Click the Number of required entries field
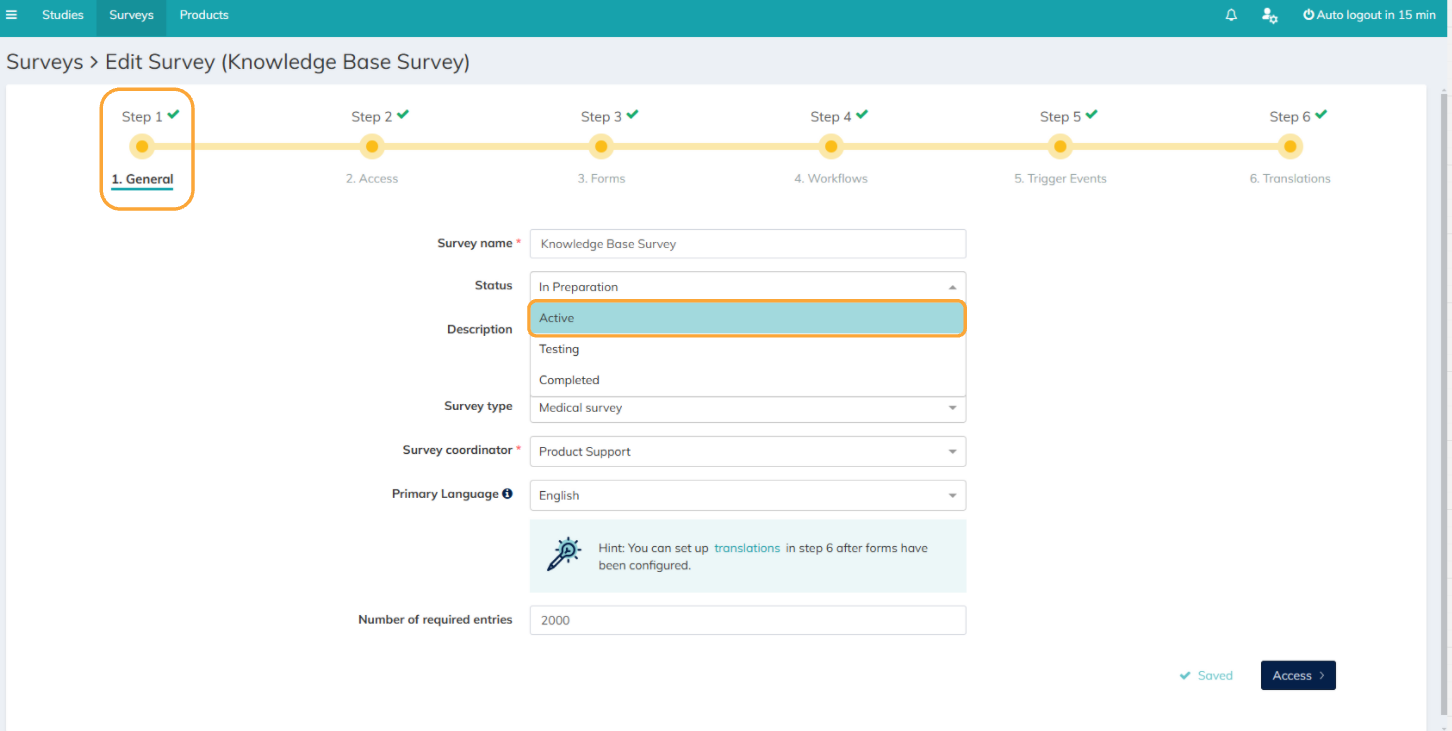 748,620
